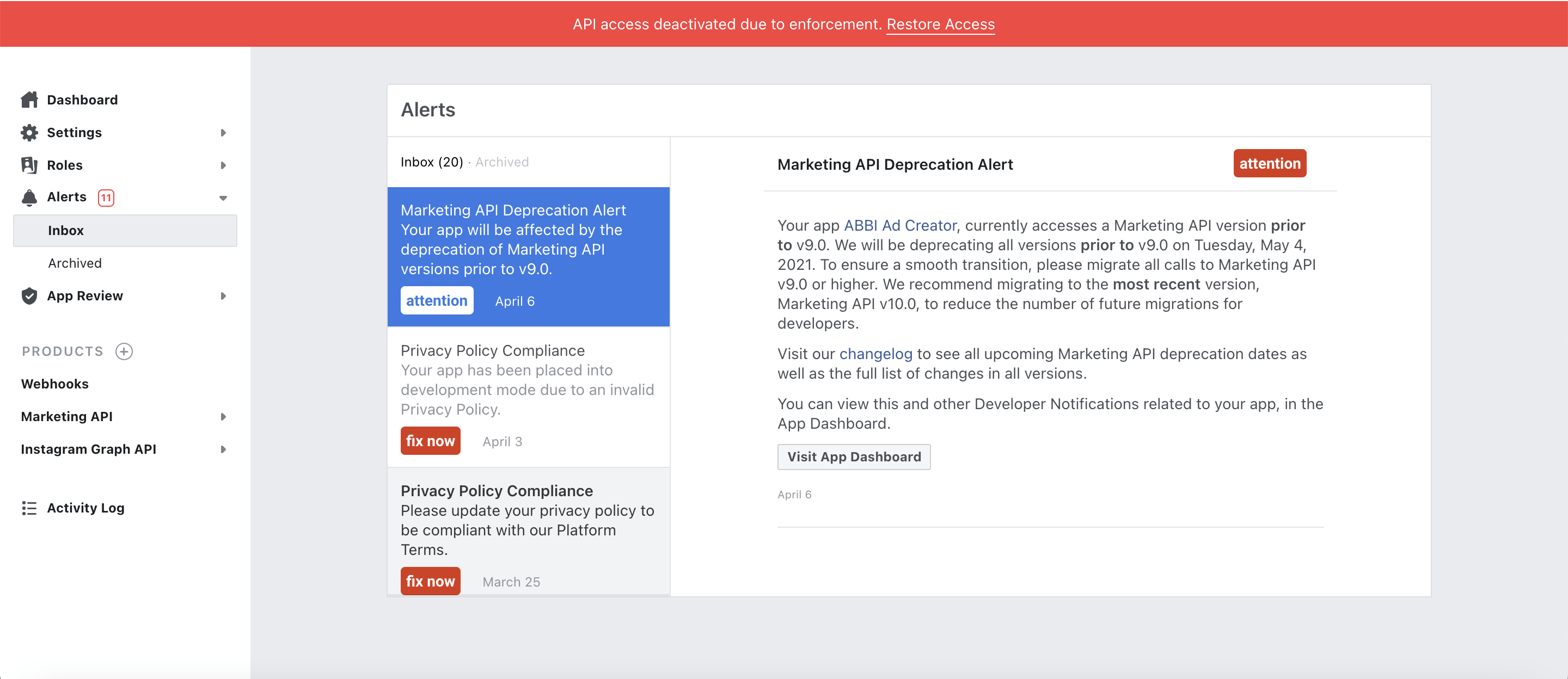Add a product with the plus icon

pos(124,351)
